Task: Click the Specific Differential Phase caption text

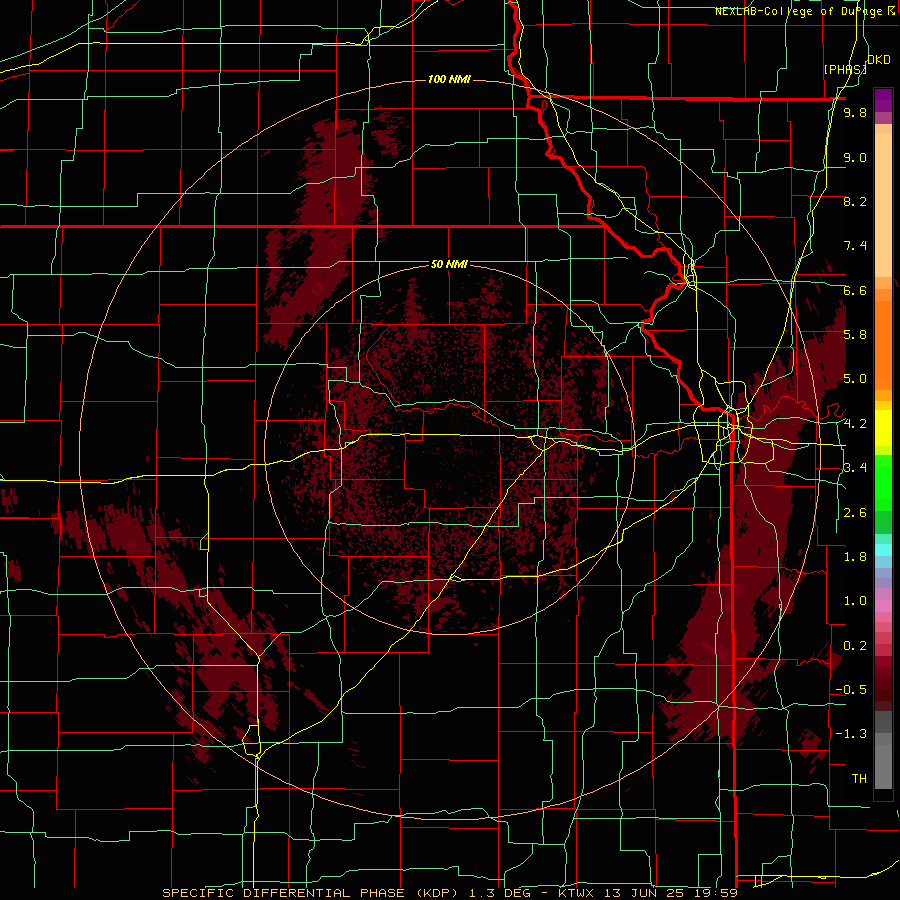Action: point(449,893)
